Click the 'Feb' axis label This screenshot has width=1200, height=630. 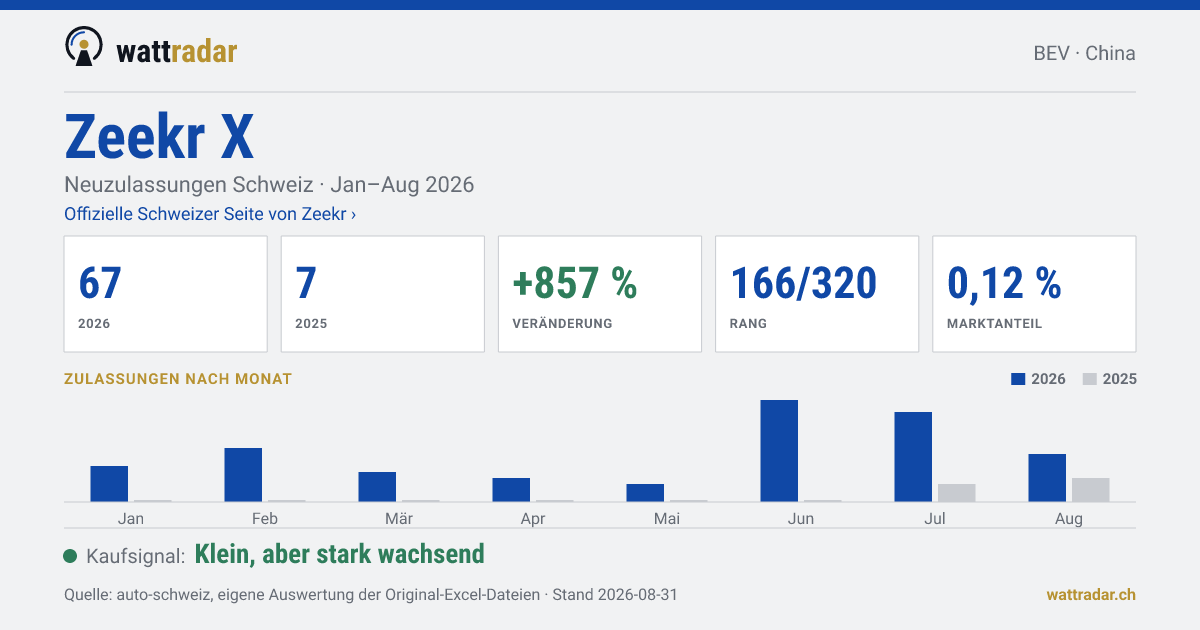[265, 518]
